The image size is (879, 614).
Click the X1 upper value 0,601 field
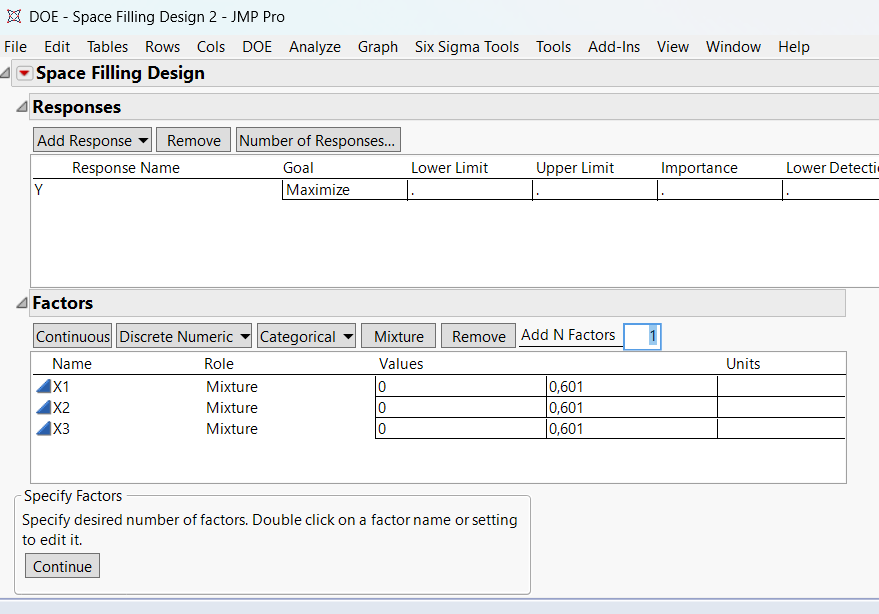pos(631,387)
